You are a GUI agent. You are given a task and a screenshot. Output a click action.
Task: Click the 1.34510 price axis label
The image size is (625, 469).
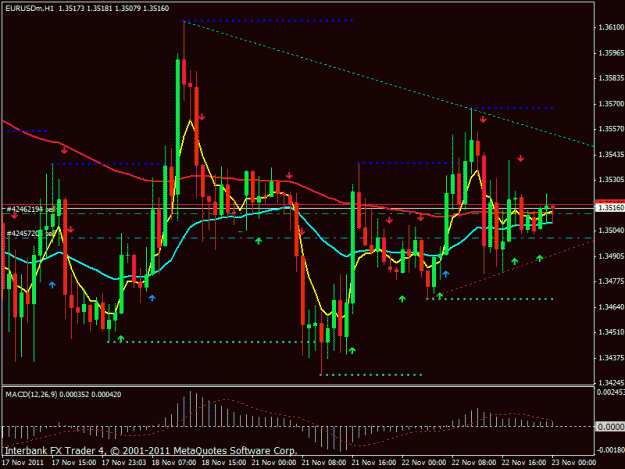611,332
